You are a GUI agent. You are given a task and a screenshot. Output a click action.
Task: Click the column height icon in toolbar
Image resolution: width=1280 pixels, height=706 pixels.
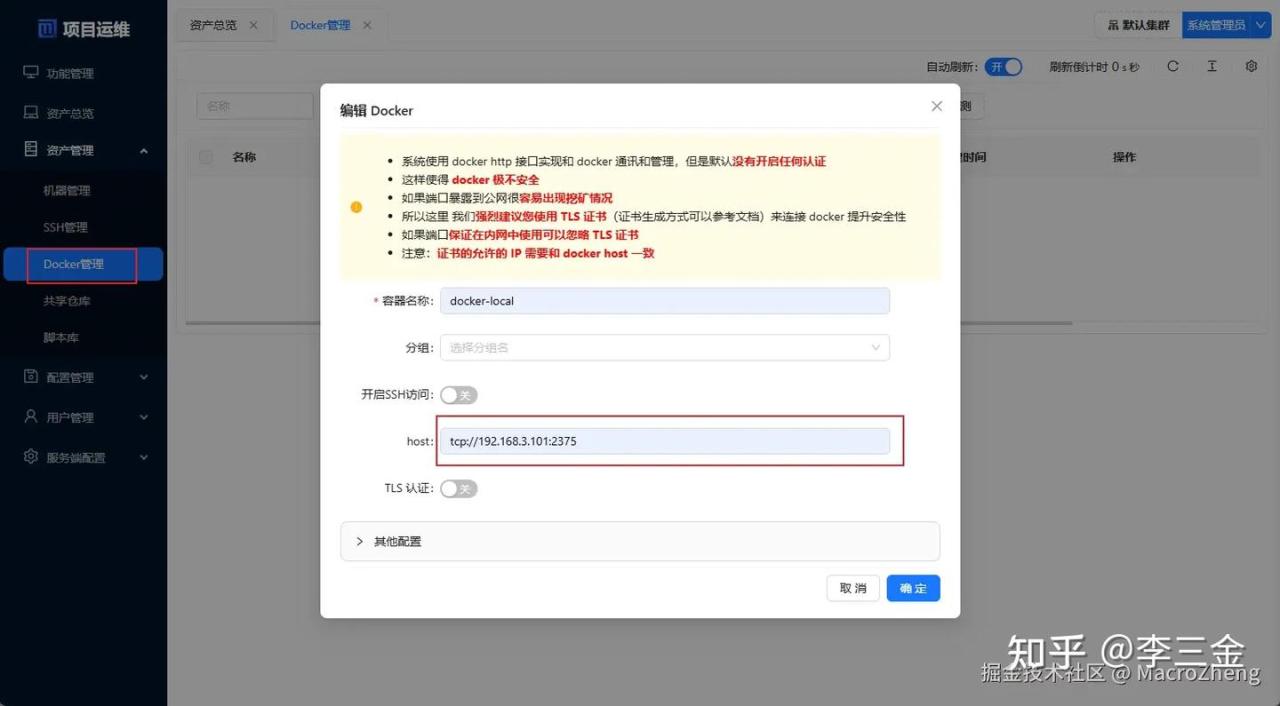tap(1212, 67)
